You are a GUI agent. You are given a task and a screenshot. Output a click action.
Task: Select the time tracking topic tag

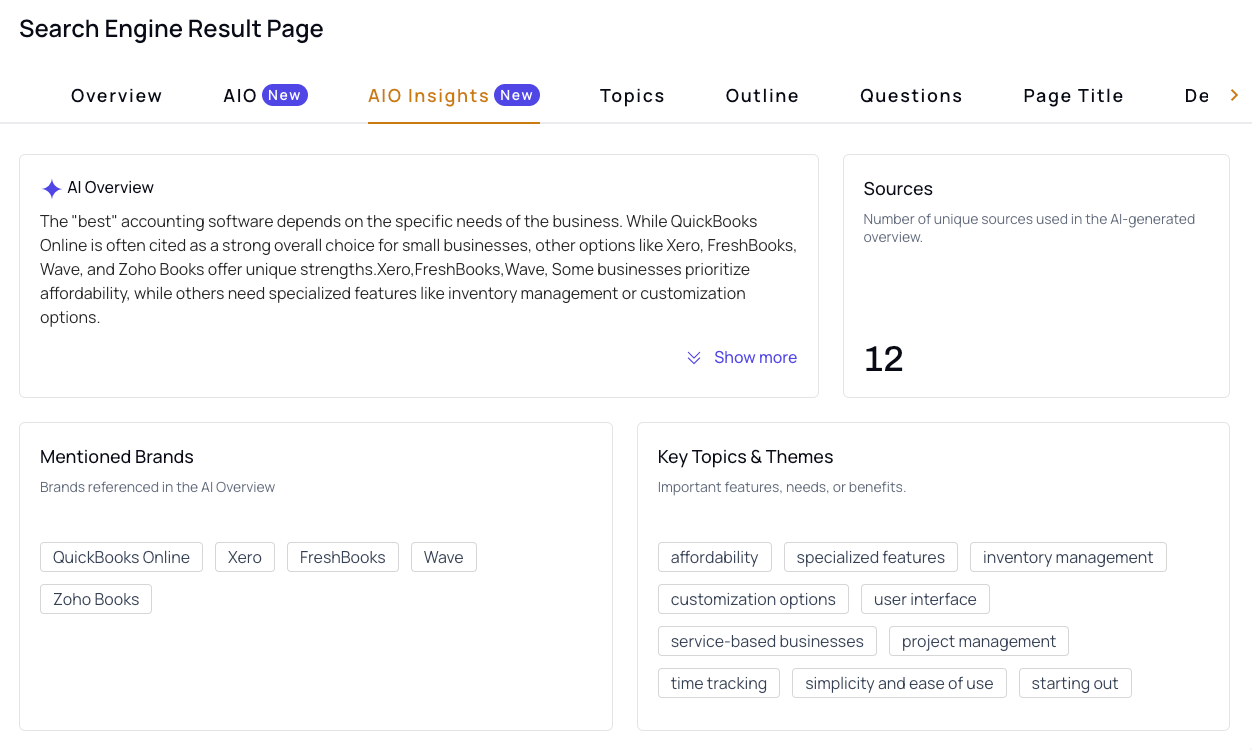pos(718,683)
